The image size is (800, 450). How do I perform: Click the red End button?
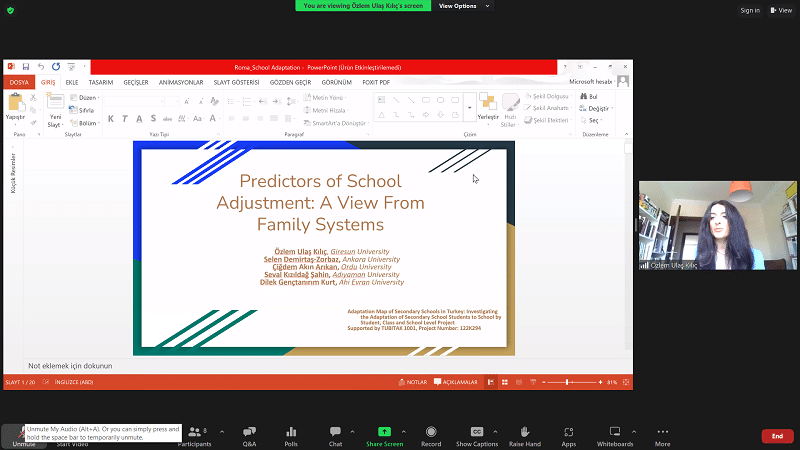pos(776,436)
